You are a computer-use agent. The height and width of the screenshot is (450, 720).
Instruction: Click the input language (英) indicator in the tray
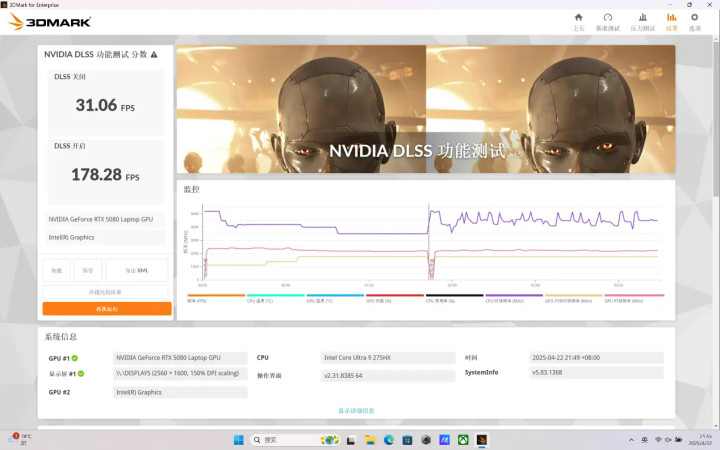tap(645, 440)
